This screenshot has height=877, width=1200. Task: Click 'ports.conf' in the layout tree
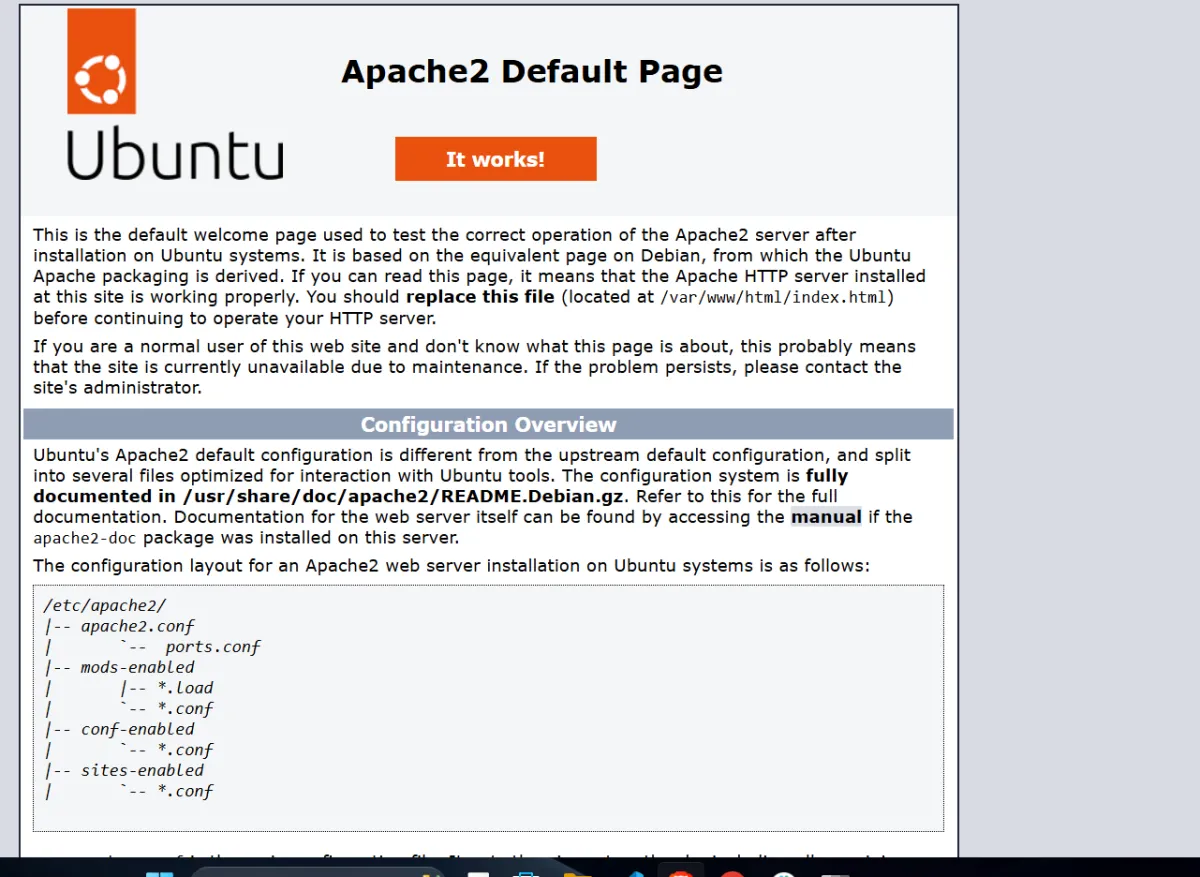(213, 647)
